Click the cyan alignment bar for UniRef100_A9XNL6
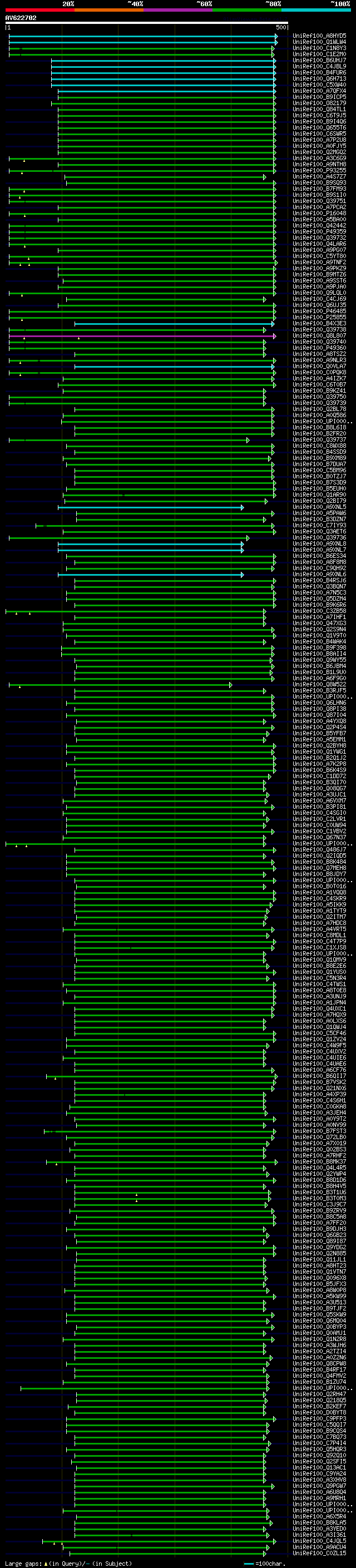 click(151, 574)
